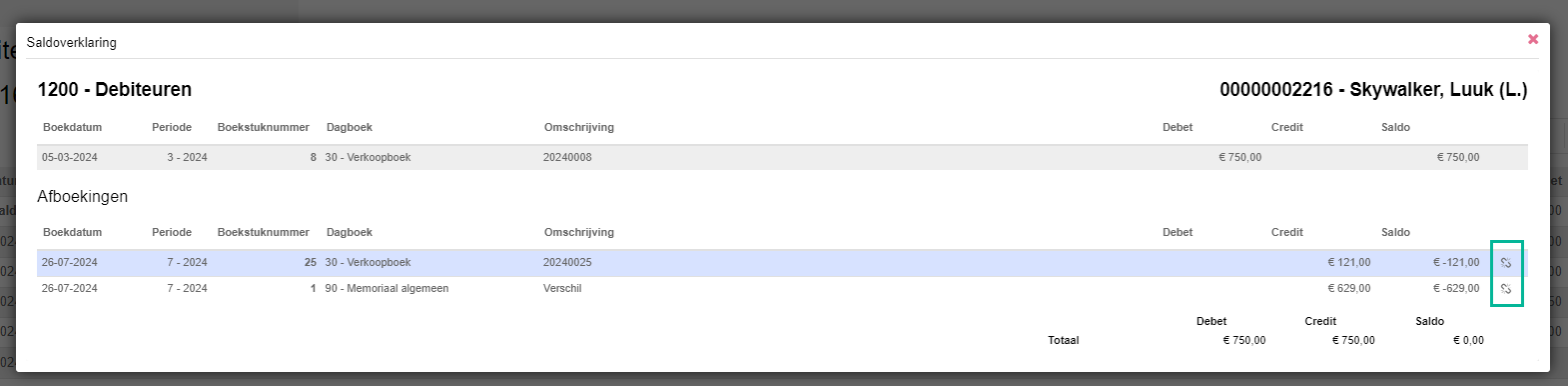Click the Omschrijving header under Afboekingen
Viewport: 1568px width, 386px height.
pyautogui.click(x=579, y=232)
